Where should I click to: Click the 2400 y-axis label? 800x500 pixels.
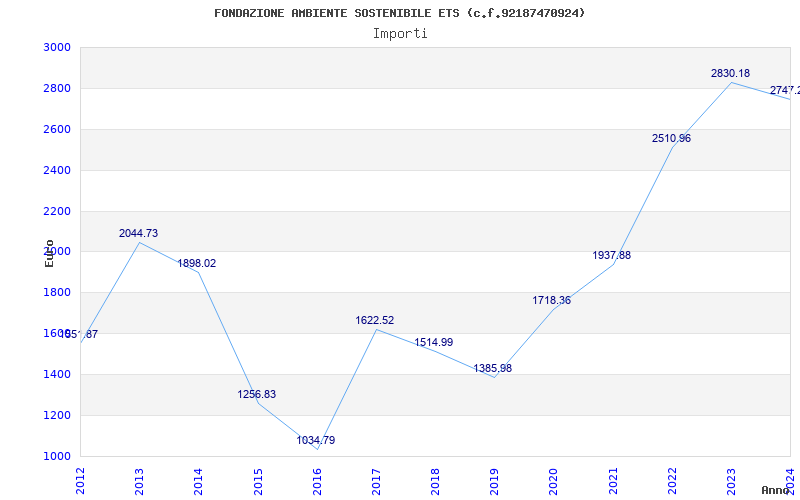pyautogui.click(x=57, y=170)
